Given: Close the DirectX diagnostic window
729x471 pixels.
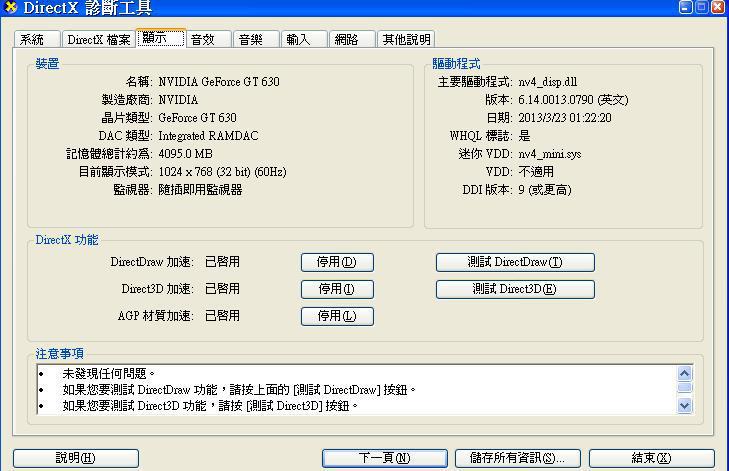Looking at the screenshot, I should [718, 7].
